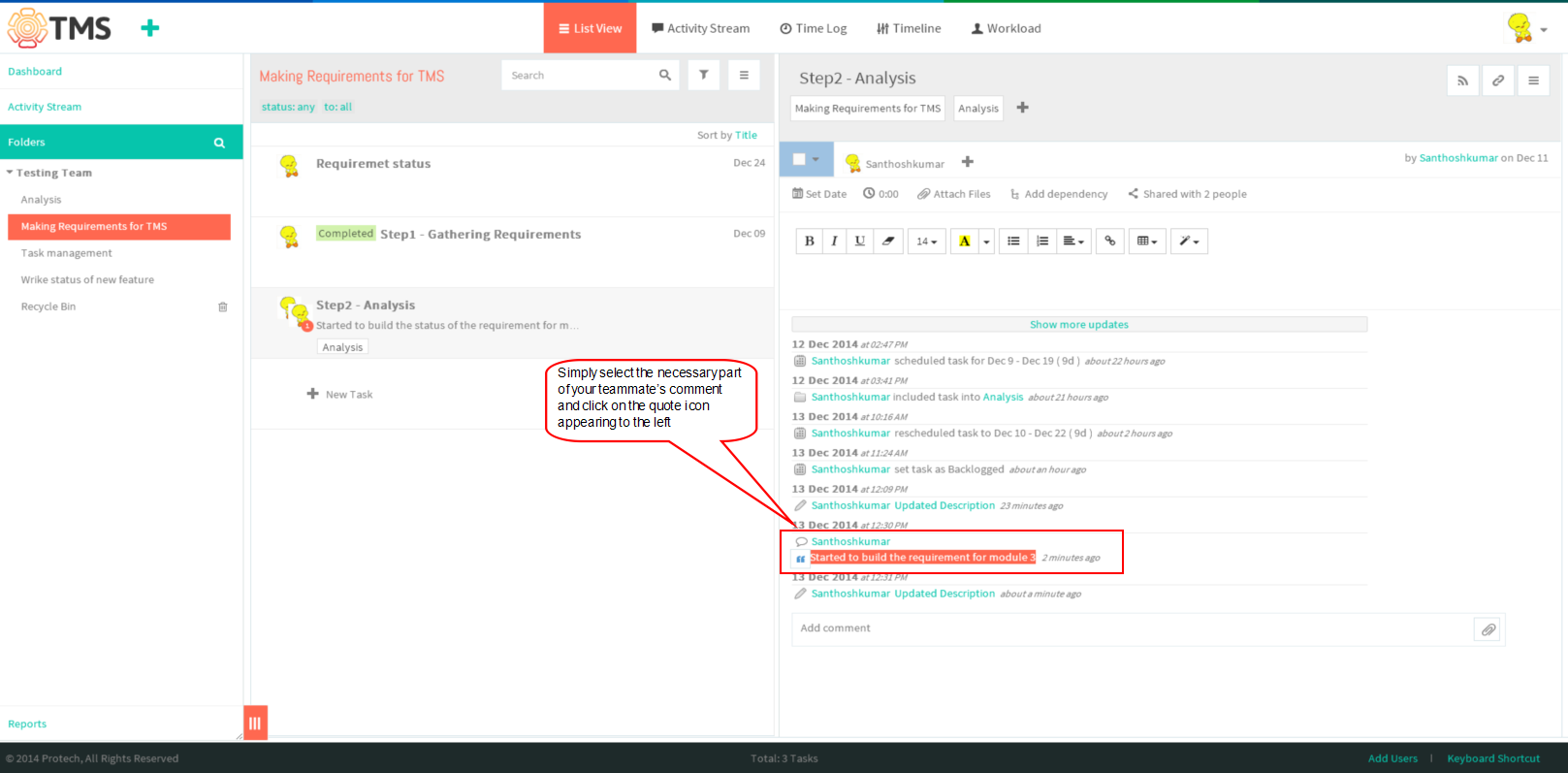The width and height of the screenshot is (1568, 773).
Task: Click the Recycle Bin trash icon
Action: click(223, 306)
